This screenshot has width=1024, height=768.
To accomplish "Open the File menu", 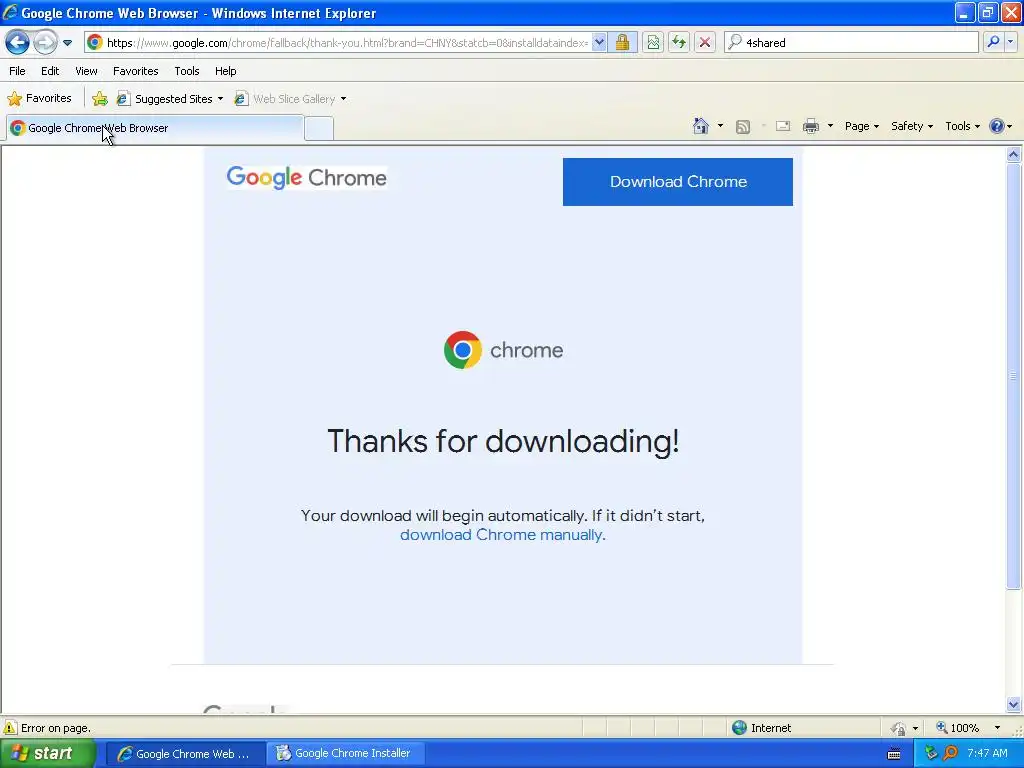I will 18,71.
